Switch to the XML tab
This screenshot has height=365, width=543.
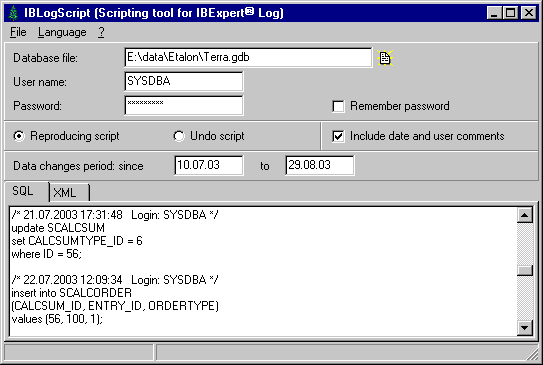point(69,192)
